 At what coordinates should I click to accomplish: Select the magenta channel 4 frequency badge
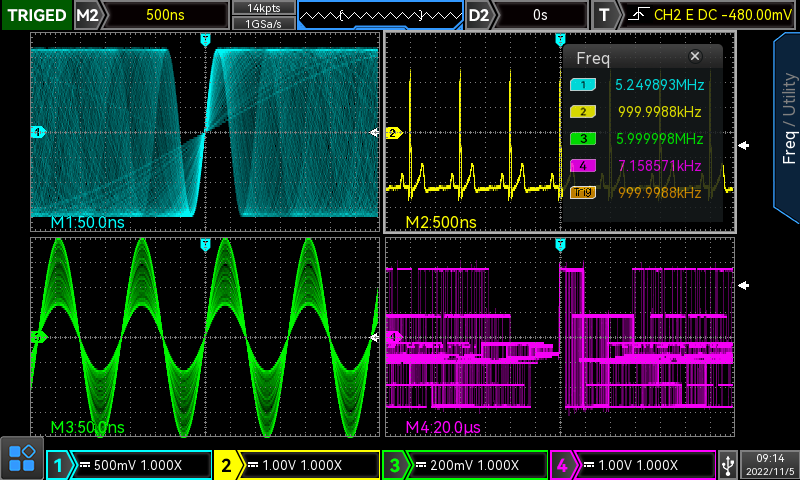coord(583,165)
